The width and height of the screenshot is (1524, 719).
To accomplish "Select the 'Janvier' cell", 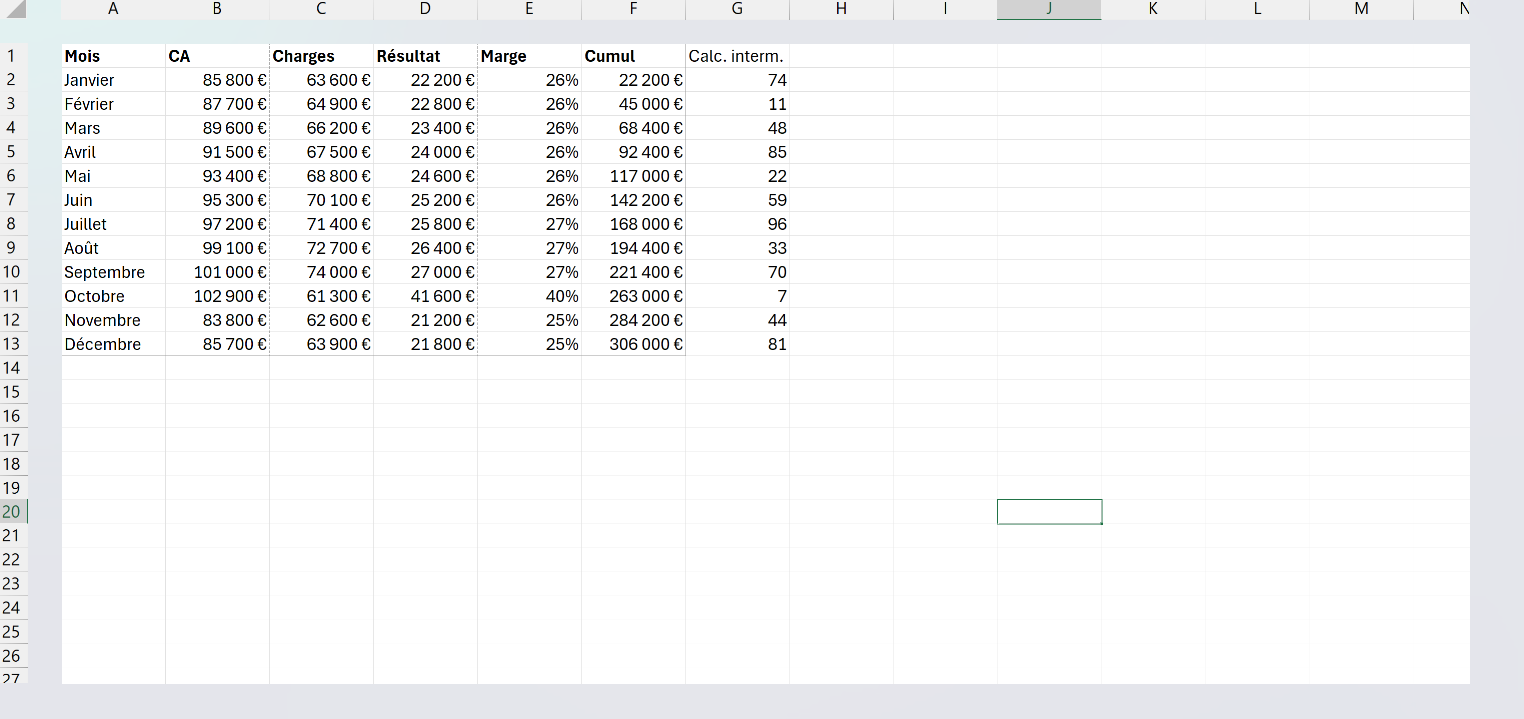I will coord(113,80).
